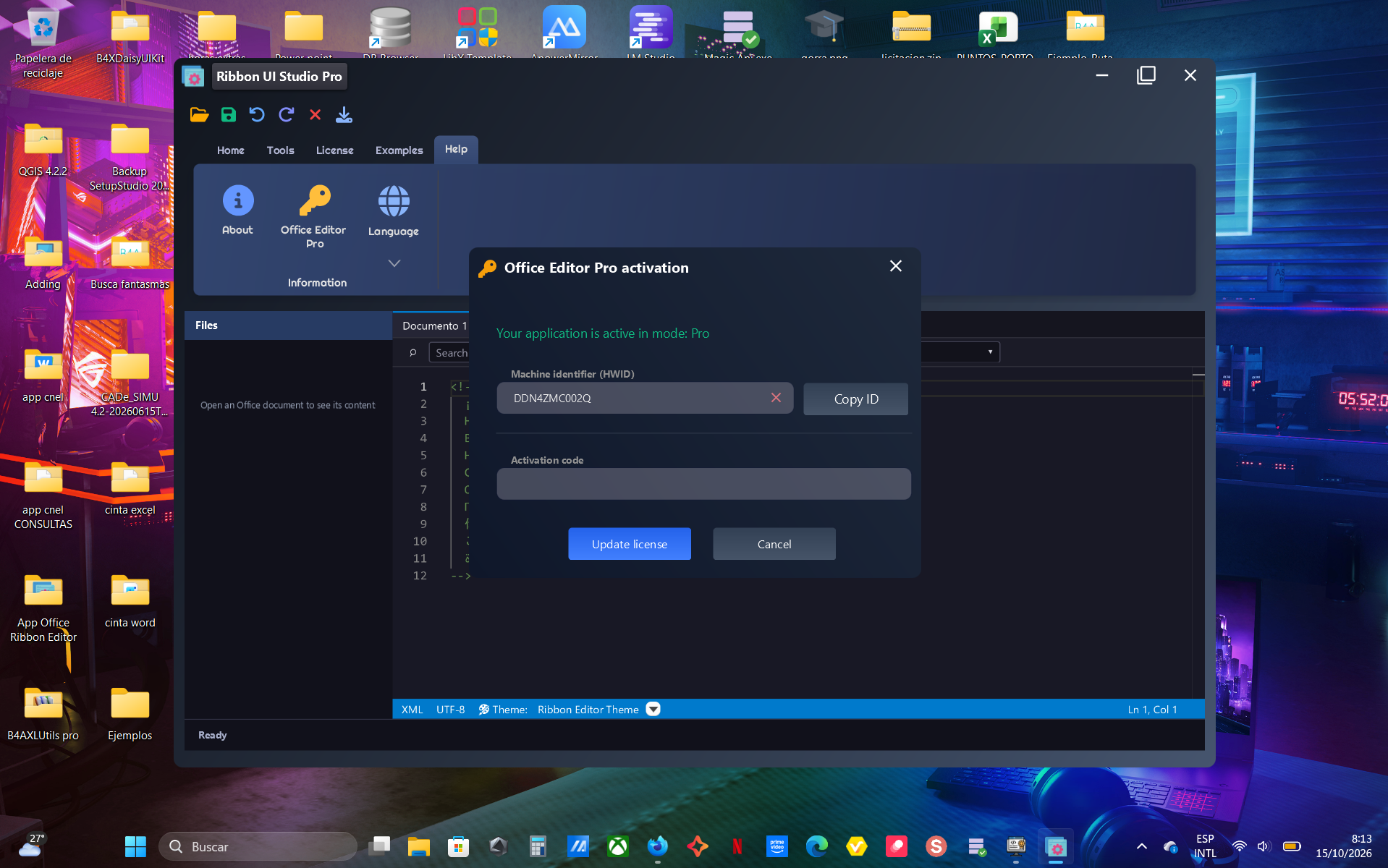The width and height of the screenshot is (1388, 868).
Task: Open Xbox app from the taskbar
Action: tap(618, 846)
